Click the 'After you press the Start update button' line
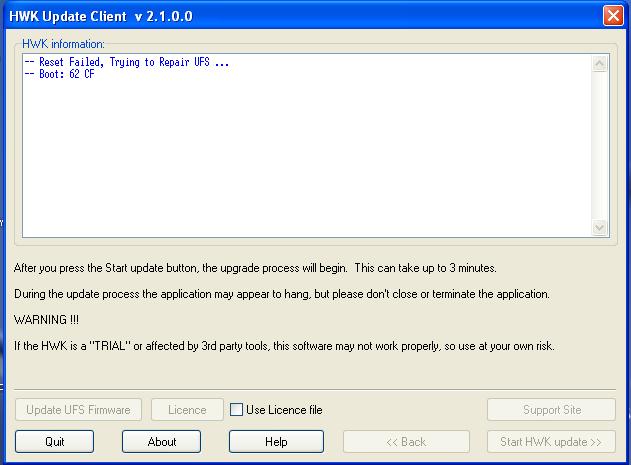Image resolution: width=631 pixels, height=465 pixels. pos(255,268)
